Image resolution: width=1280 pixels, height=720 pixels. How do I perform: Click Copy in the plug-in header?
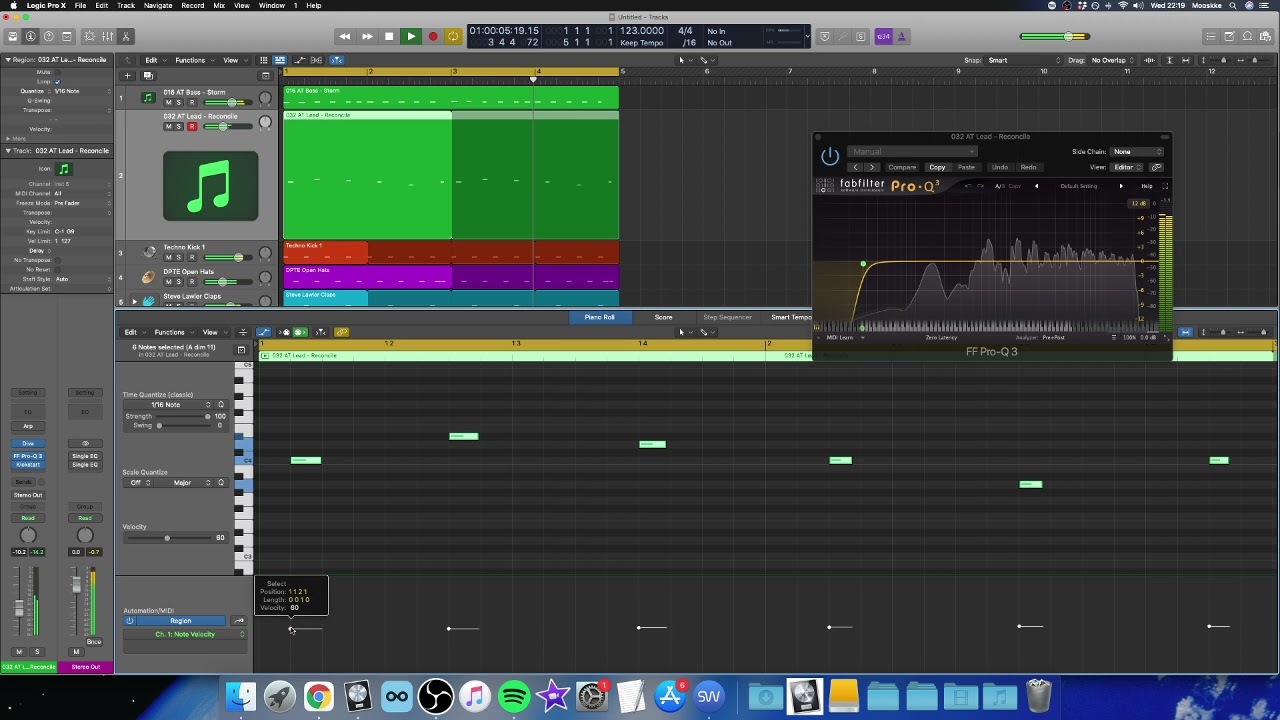tap(937, 167)
